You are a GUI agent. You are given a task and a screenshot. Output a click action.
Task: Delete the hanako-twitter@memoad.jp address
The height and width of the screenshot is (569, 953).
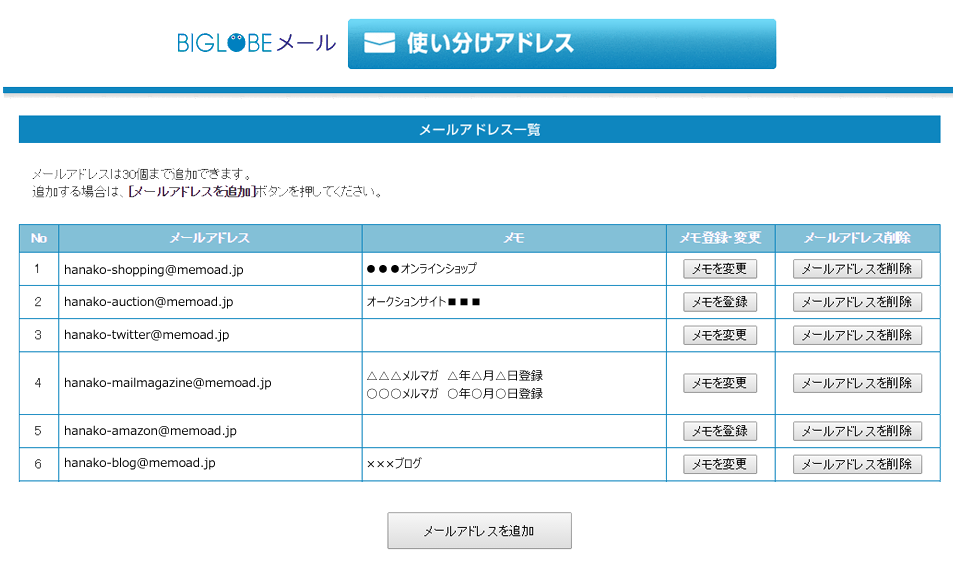[857, 335]
